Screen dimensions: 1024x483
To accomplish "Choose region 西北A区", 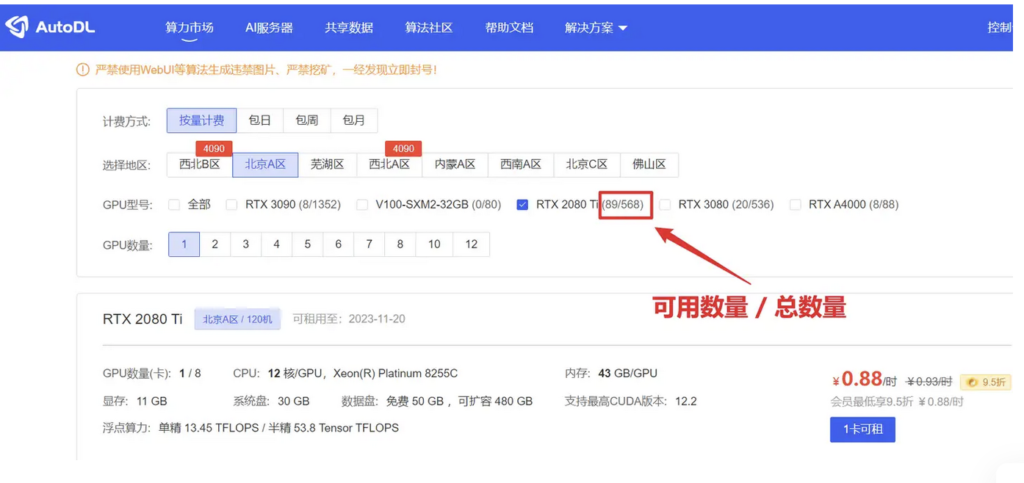I will [x=389, y=164].
